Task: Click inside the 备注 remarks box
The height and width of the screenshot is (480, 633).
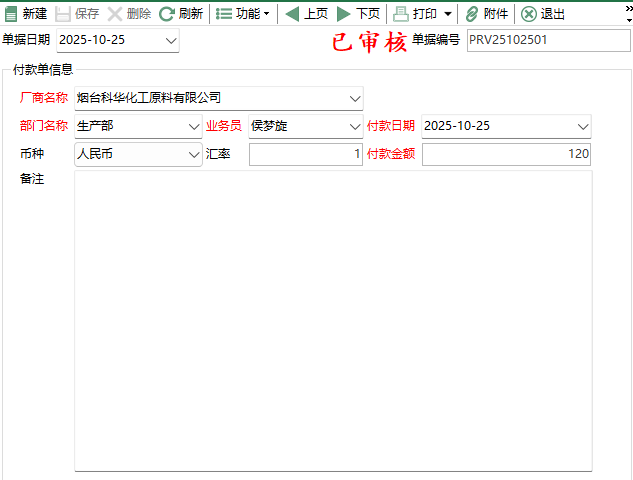Action: (333, 321)
